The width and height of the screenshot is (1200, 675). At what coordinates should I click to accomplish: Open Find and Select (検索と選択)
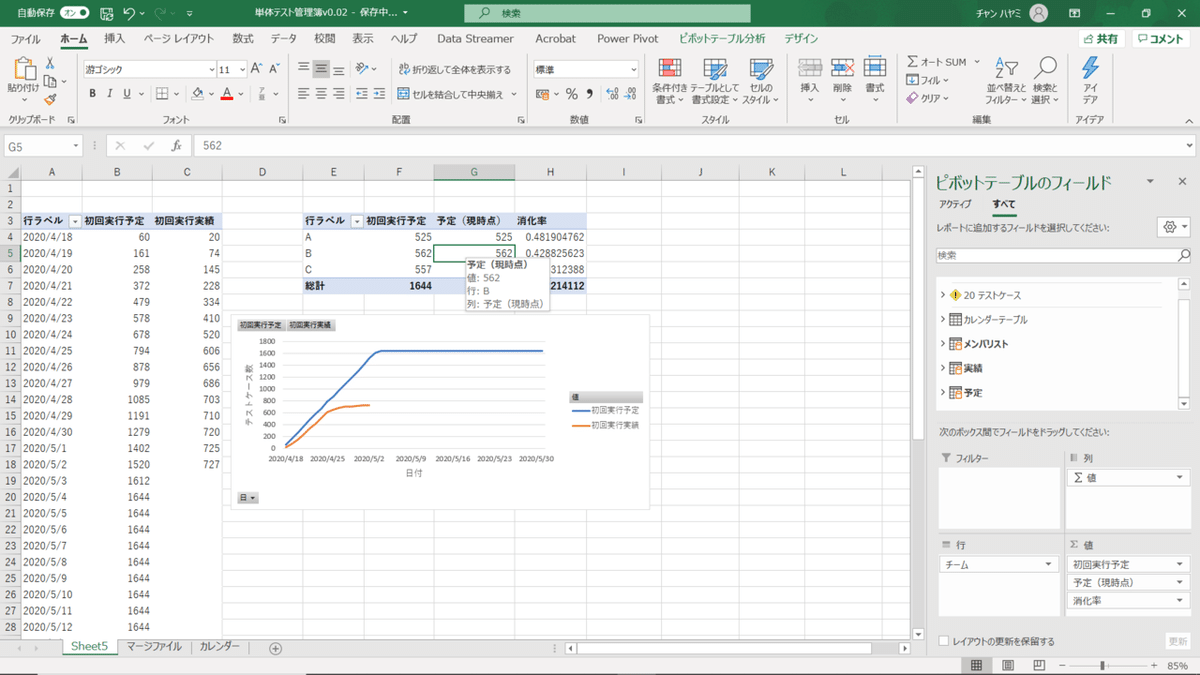pyautogui.click(x=1045, y=82)
